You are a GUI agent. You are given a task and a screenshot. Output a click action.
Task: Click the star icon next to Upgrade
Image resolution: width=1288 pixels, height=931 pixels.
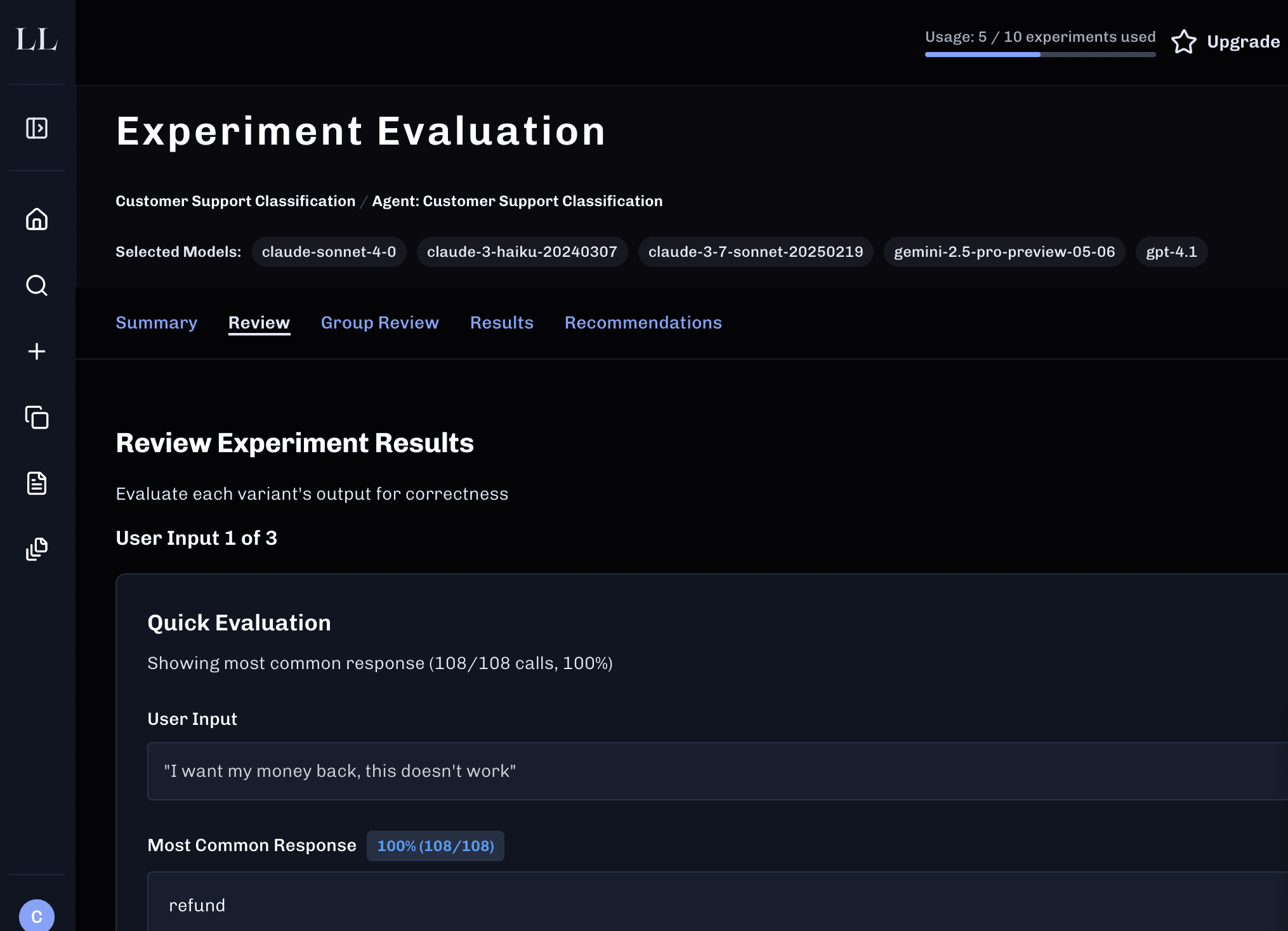click(1185, 42)
